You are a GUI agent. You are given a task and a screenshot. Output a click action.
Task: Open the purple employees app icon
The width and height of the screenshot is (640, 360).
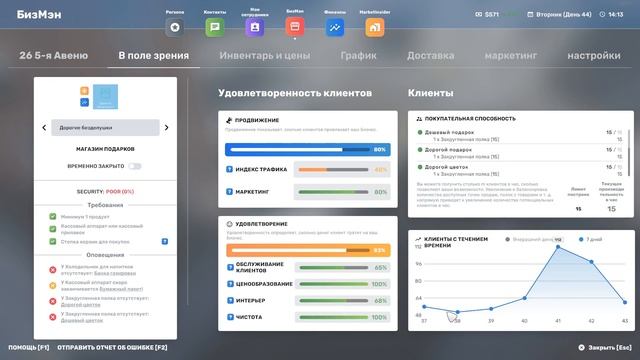coord(255,27)
